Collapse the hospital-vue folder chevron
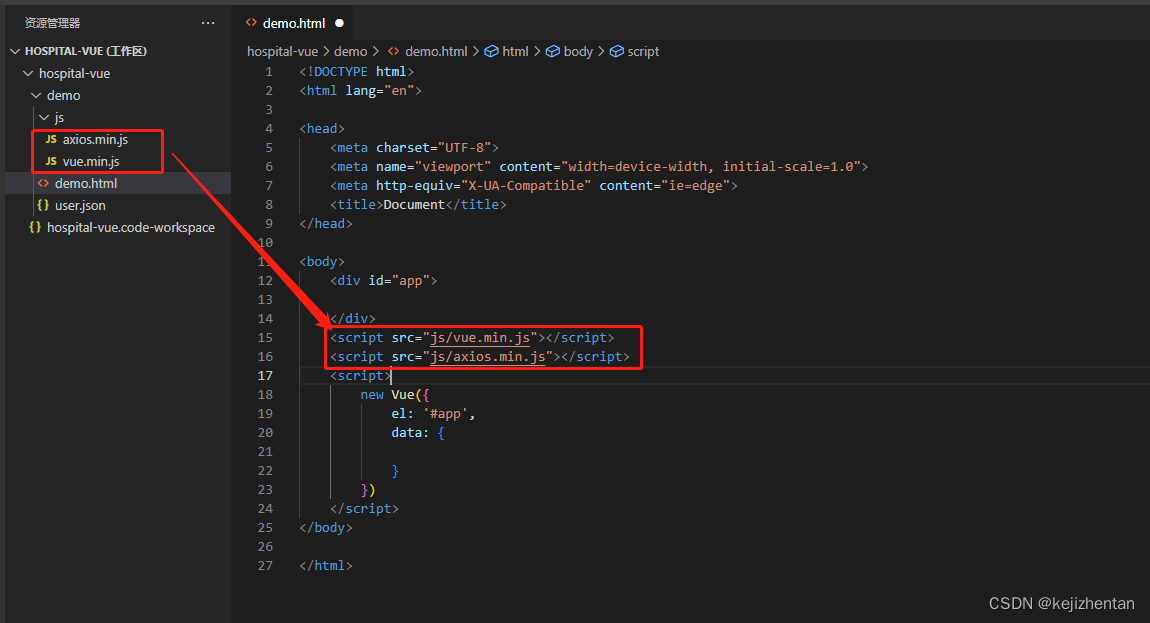 click(x=28, y=73)
